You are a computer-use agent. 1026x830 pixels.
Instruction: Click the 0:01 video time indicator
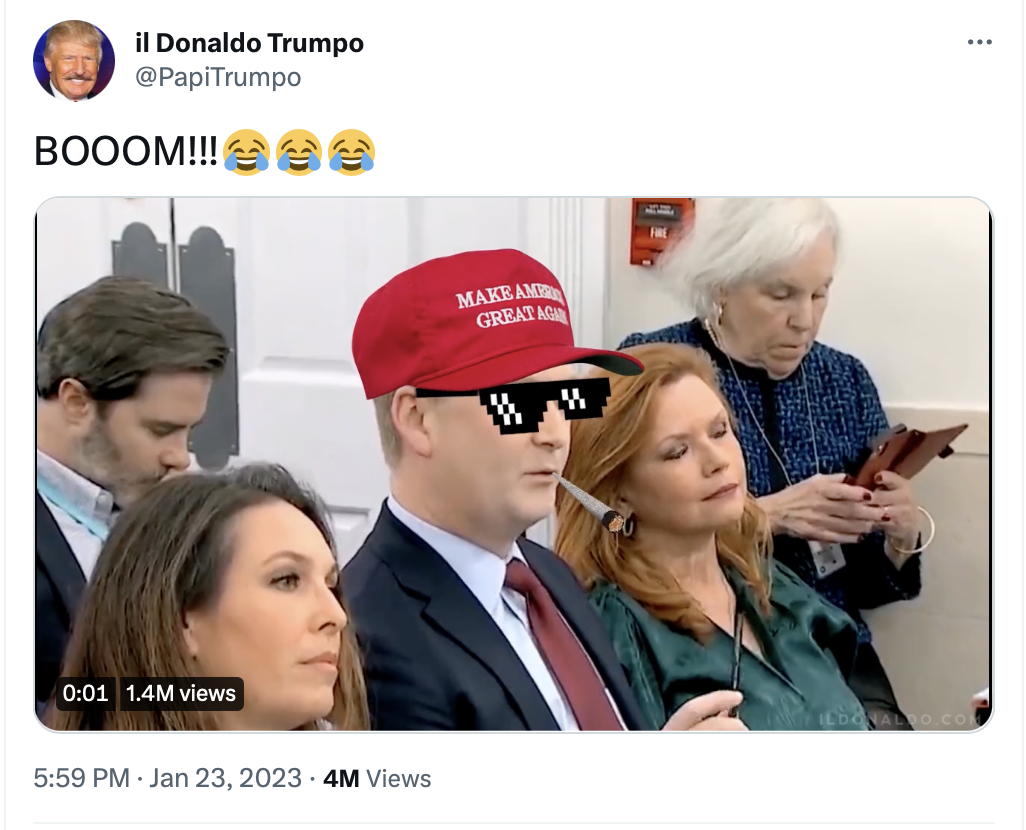point(86,693)
